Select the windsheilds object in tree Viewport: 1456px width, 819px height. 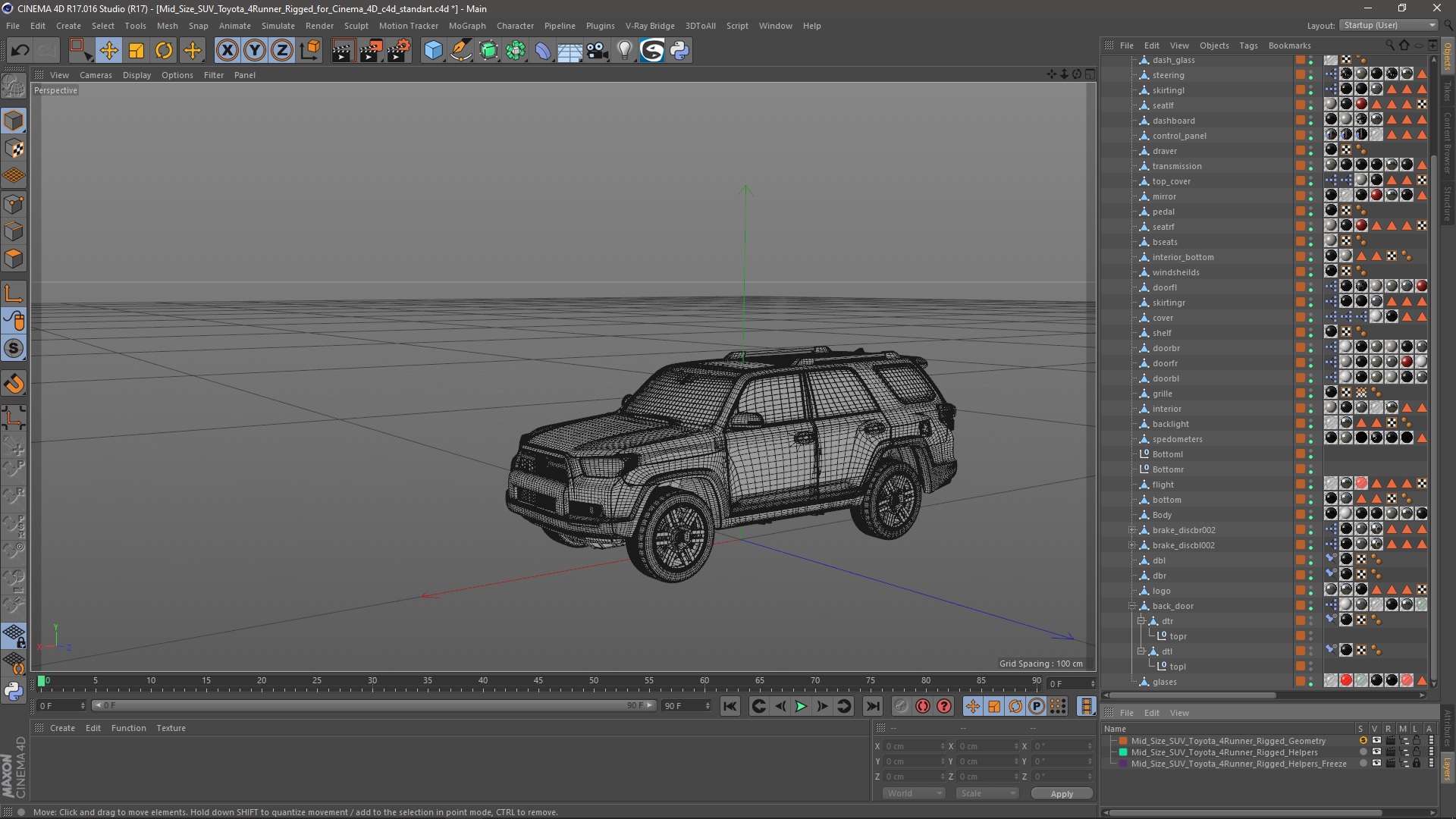click(x=1175, y=272)
